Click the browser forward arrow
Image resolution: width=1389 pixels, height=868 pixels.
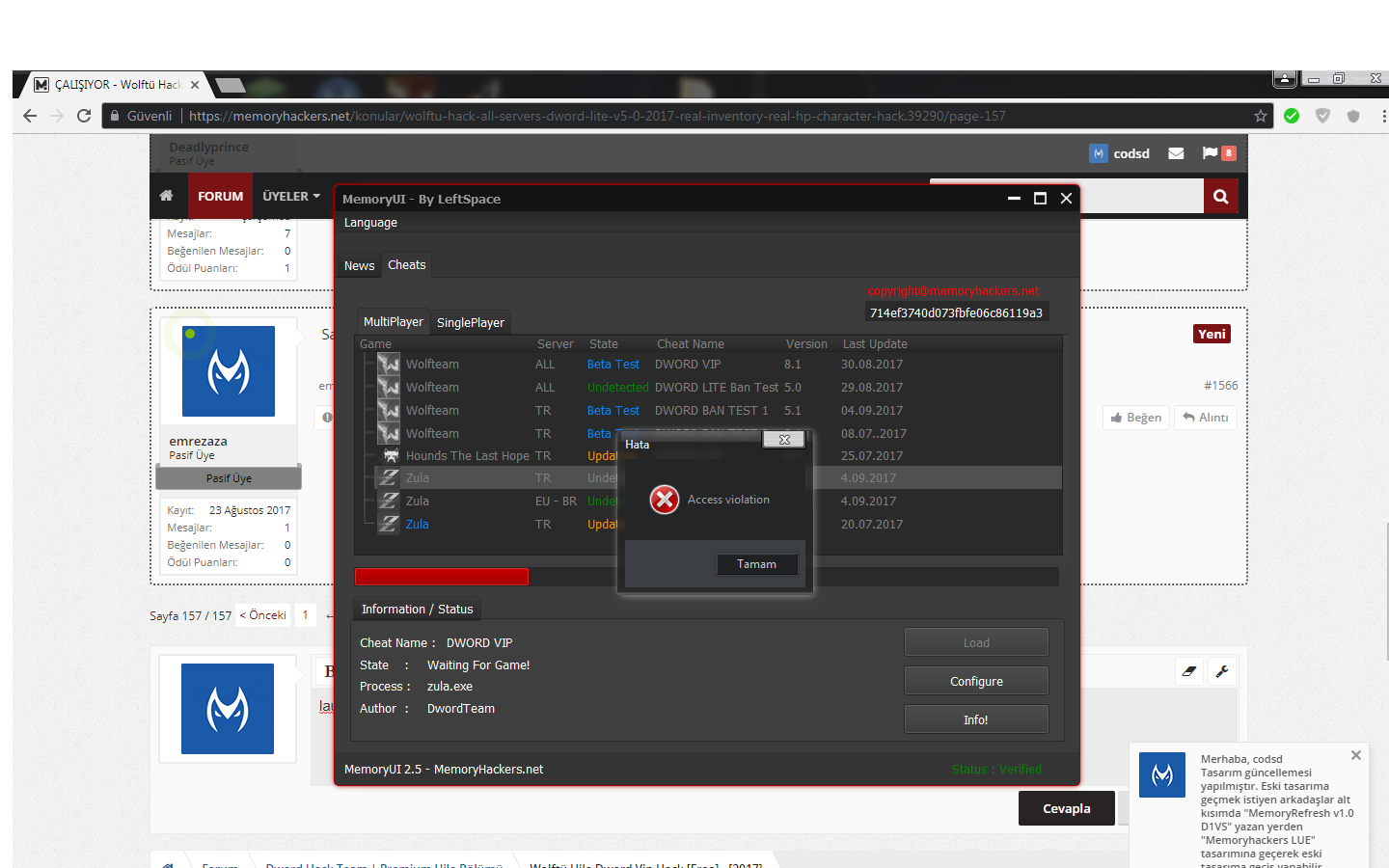(x=57, y=116)
